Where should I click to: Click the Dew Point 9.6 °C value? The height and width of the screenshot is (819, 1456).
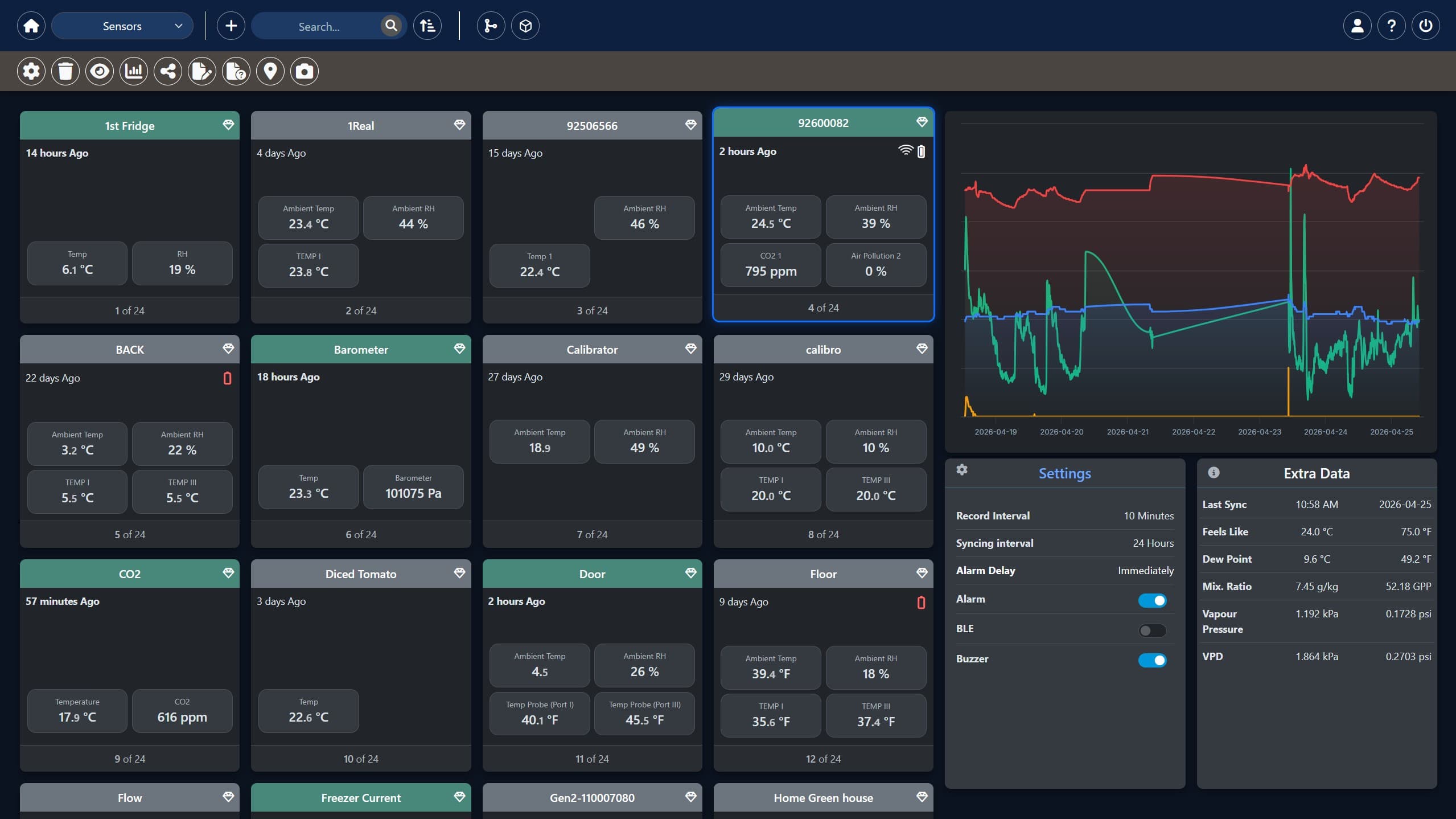[x=1317, y=559]
